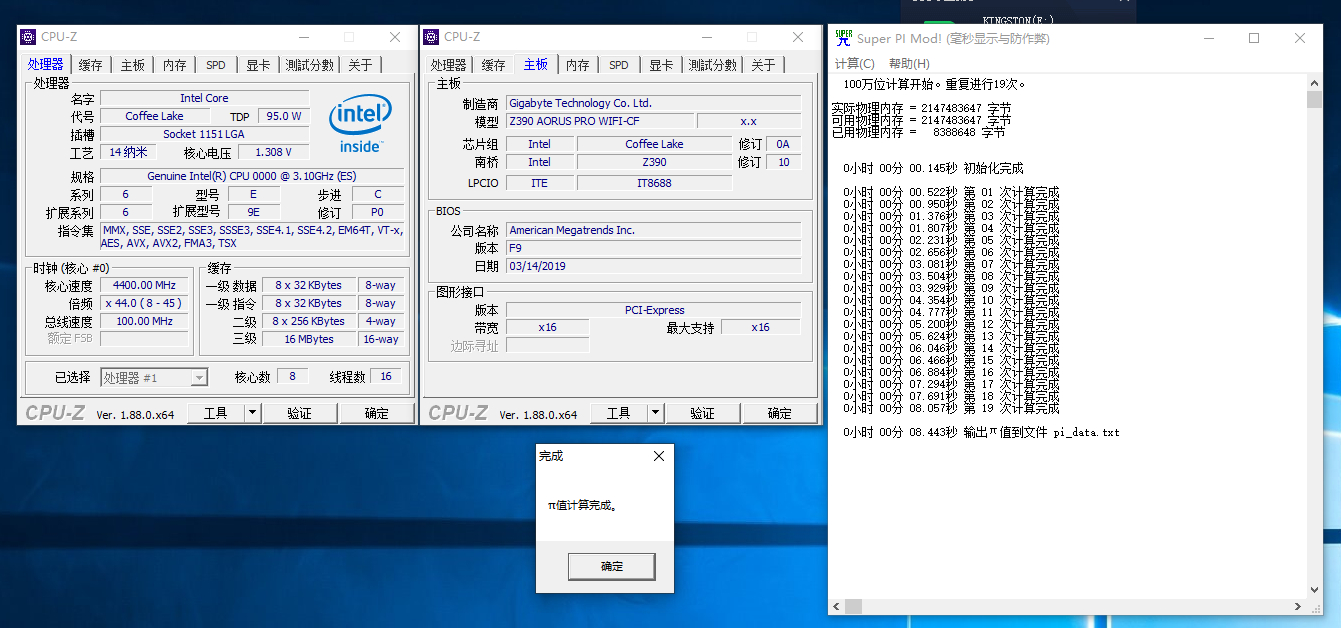Open 内存 tab in left CPU-Z window
Image resolution: width=1341 pixels, height=628 pixels.
[174, 65]
